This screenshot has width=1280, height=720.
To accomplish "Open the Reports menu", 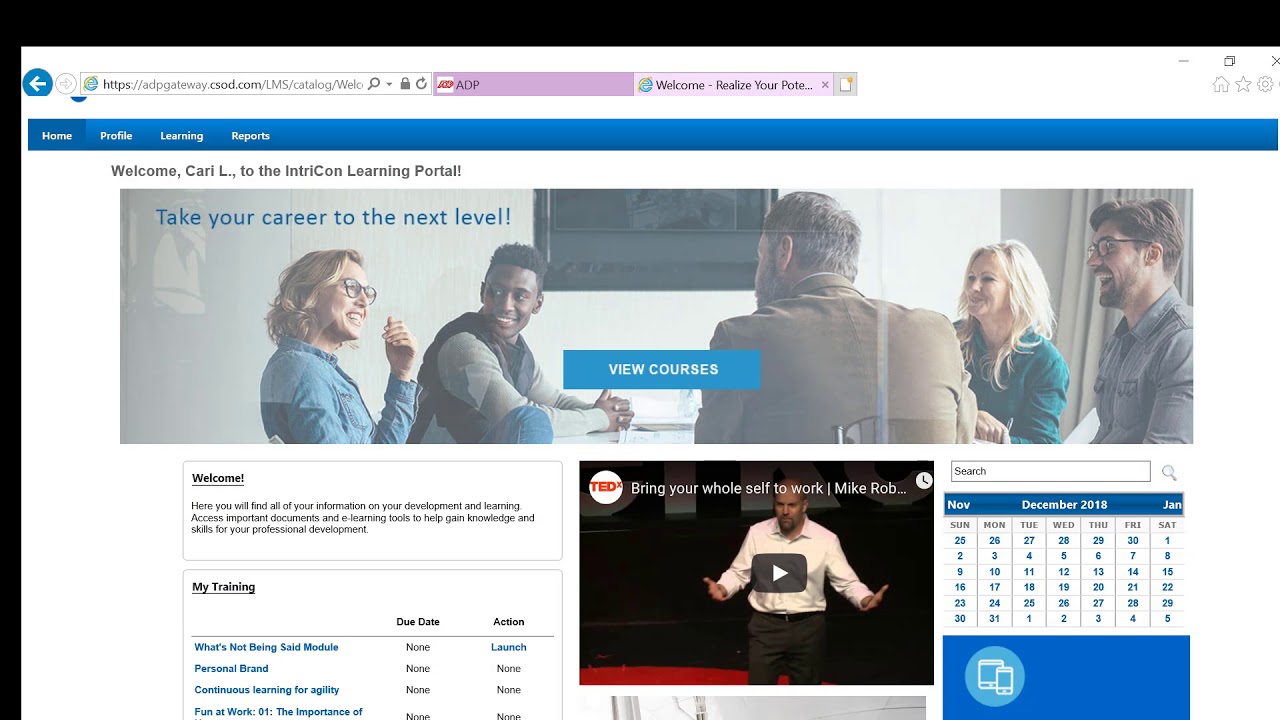I will click(x=250, y=136).
